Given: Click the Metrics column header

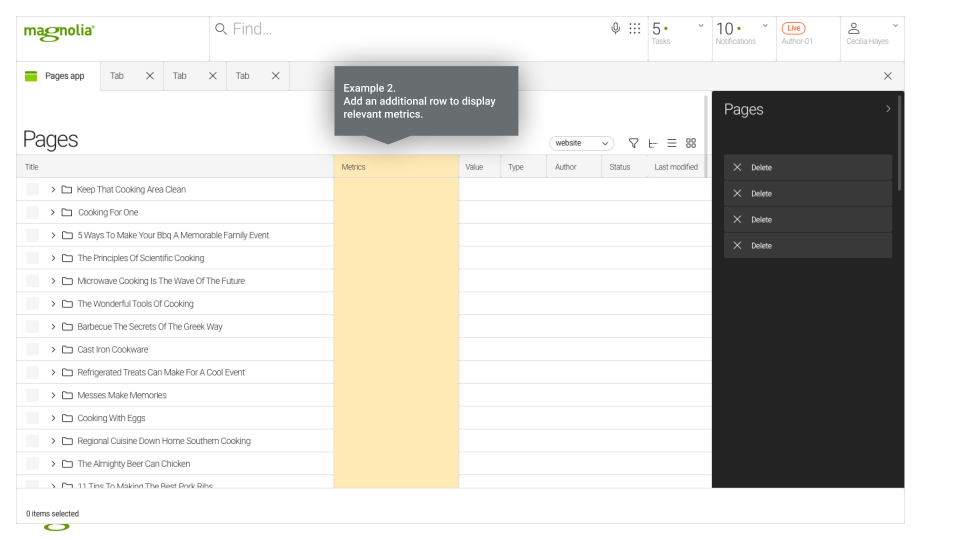Looking at the screenshot, I should (395, 167).
